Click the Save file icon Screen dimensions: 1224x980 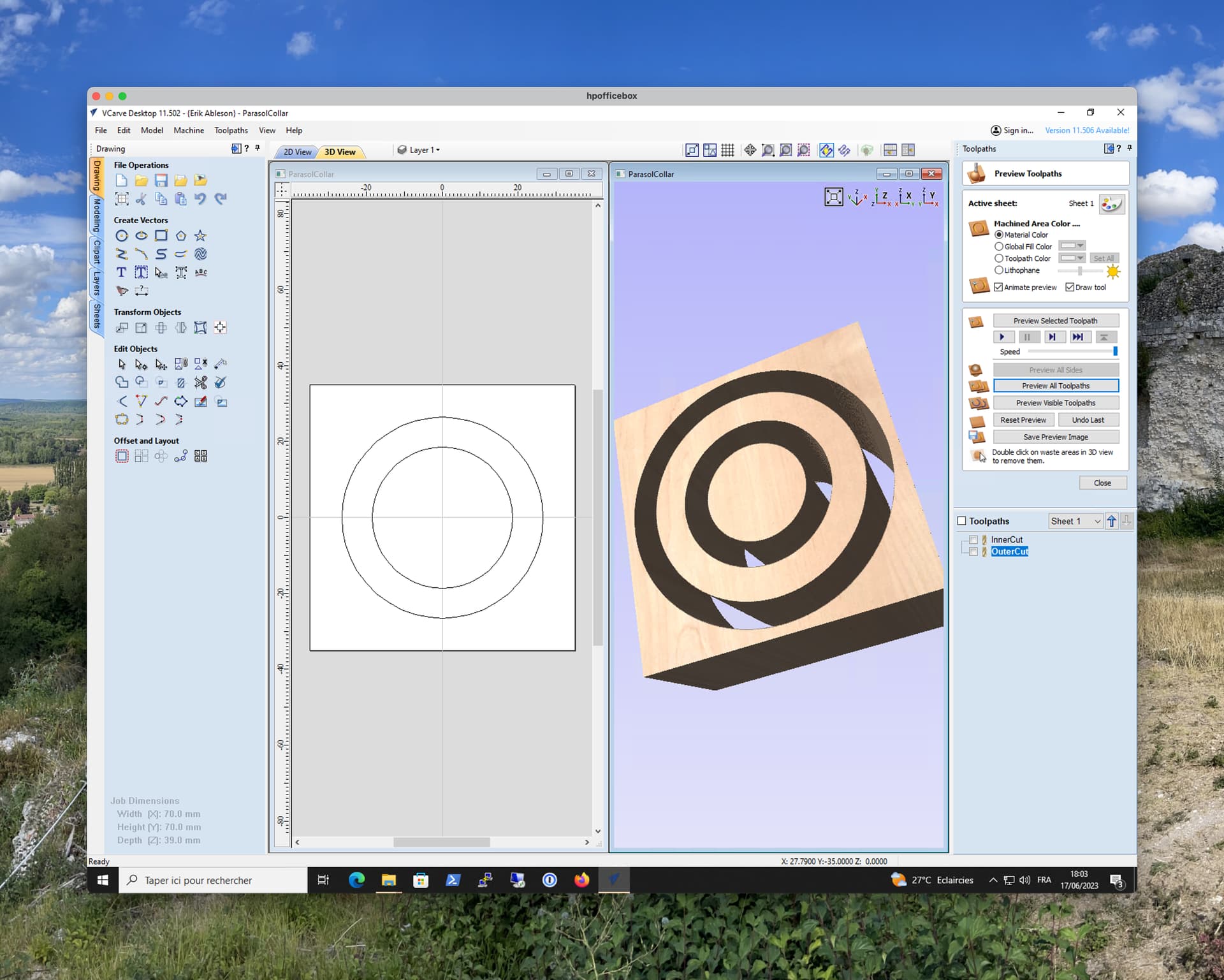coord(161,180)
